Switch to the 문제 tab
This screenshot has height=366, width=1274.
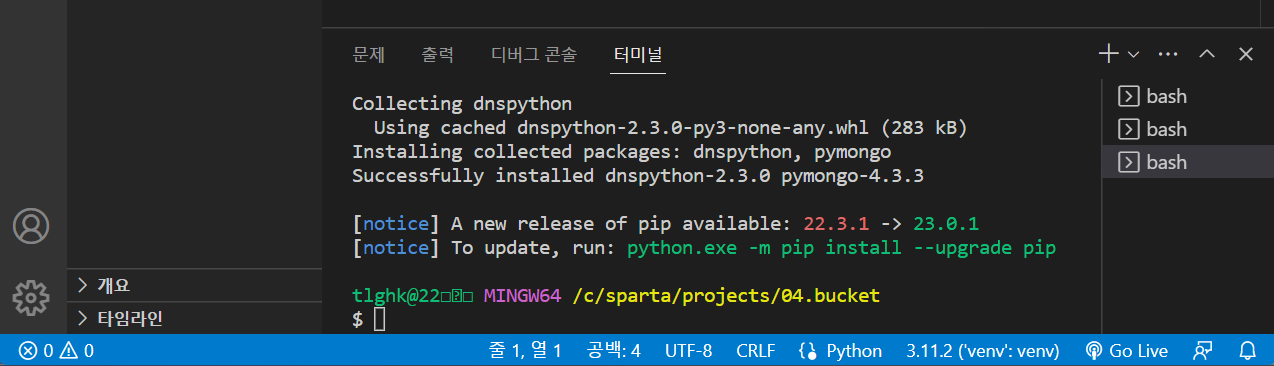pos(369,55)
